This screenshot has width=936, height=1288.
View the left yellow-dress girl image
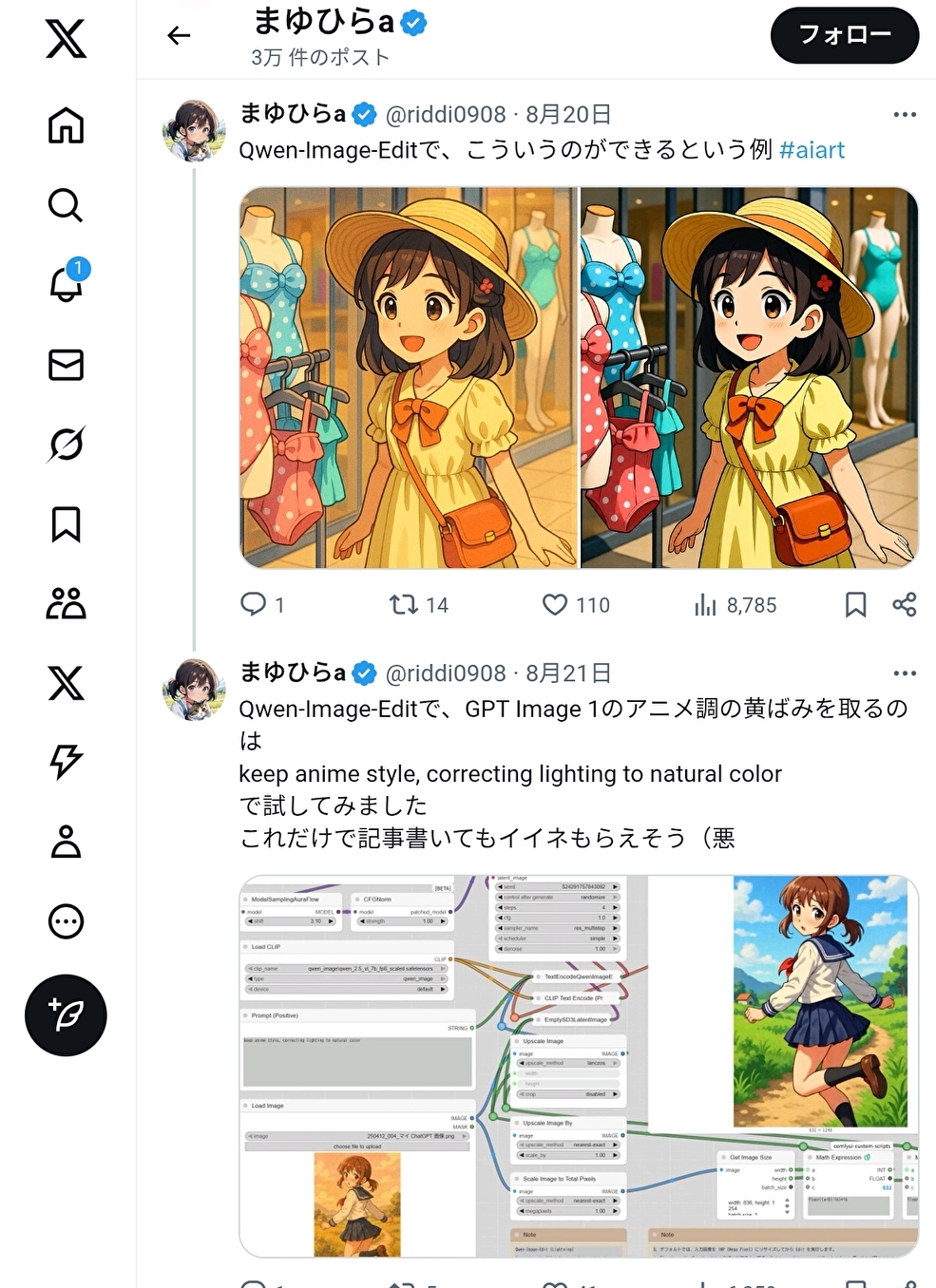click(x=408, y=377)
